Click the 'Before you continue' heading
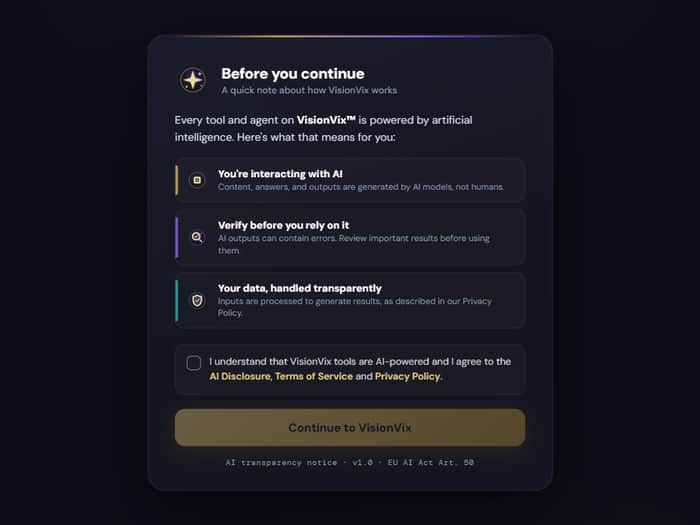The height and width of the screenshot is (525, 700). tap(293, 74)
